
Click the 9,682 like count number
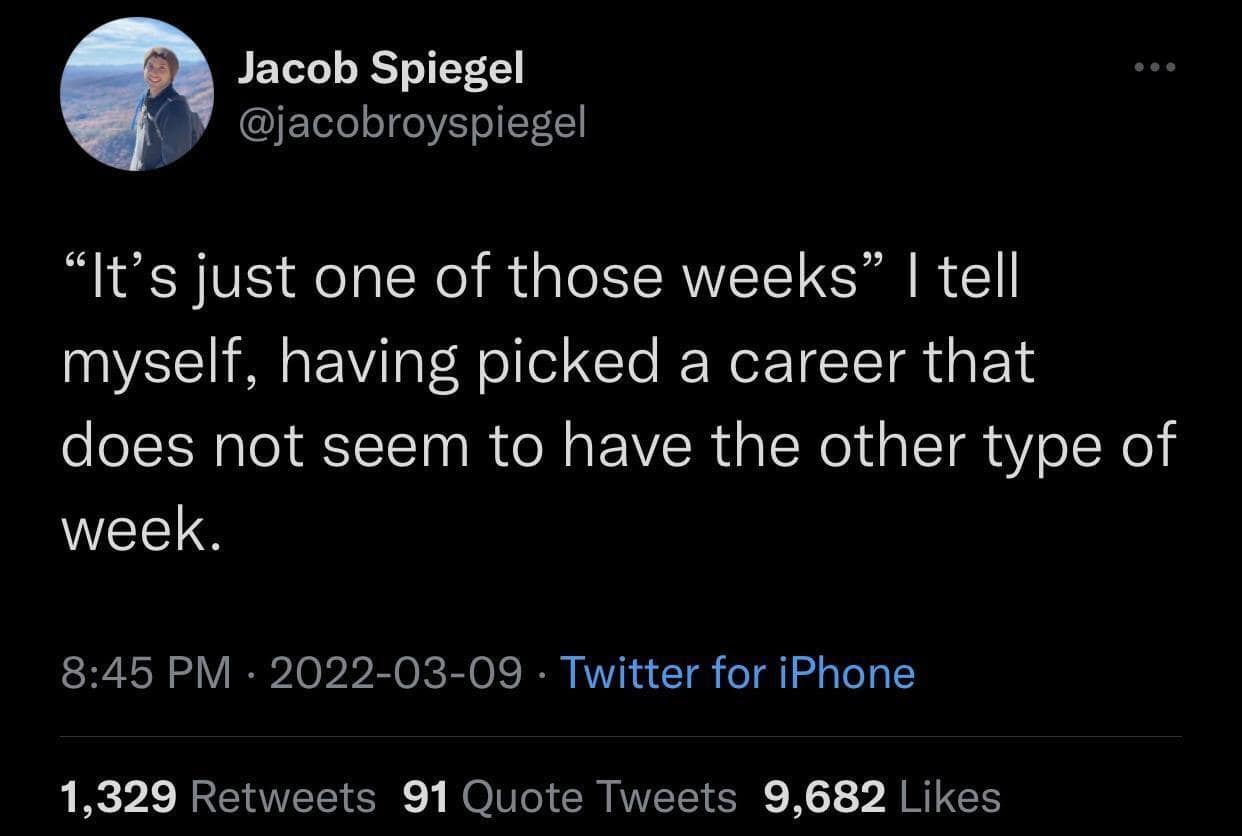pos(825,797)
